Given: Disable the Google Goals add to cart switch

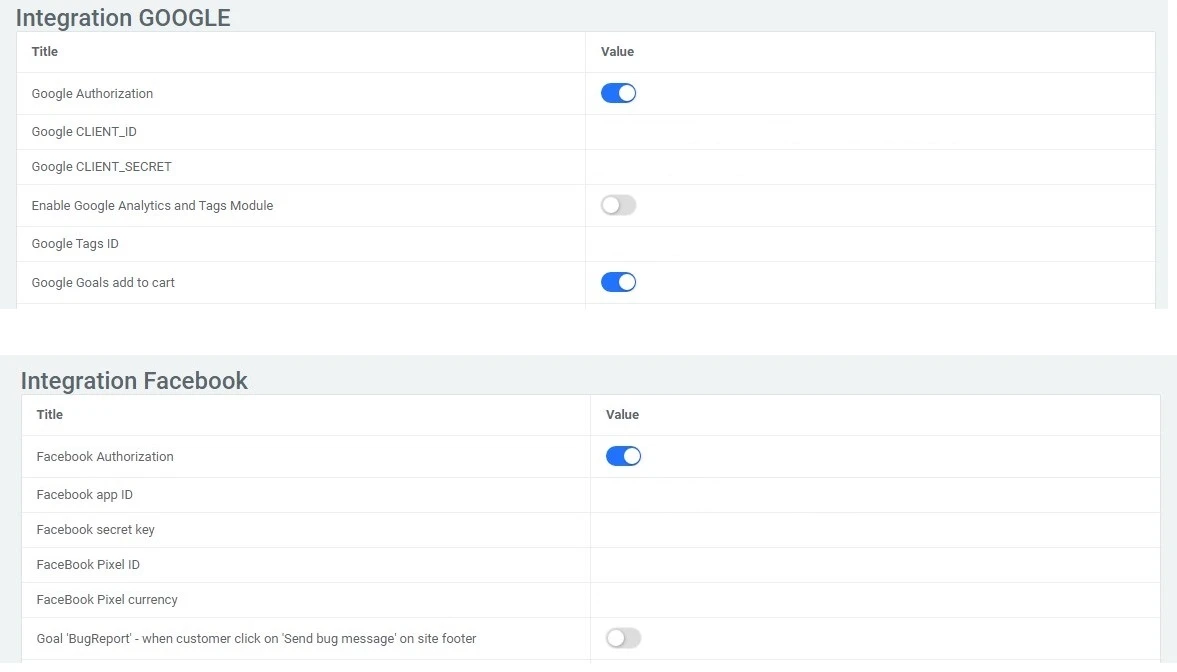Looking at the screenshot, I should 617,281.
